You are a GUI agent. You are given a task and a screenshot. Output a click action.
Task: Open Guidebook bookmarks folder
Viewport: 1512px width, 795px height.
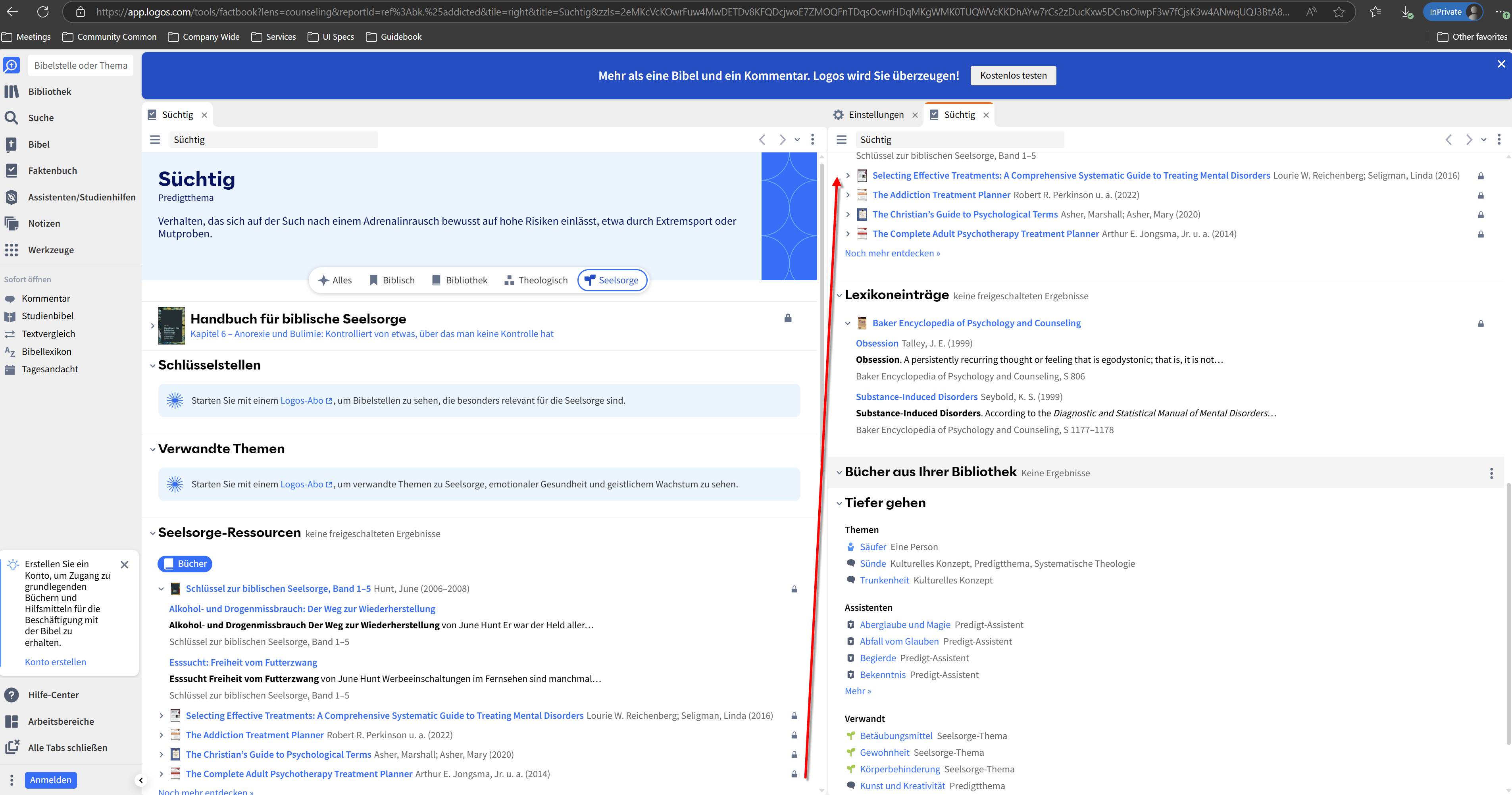[394, 37]
